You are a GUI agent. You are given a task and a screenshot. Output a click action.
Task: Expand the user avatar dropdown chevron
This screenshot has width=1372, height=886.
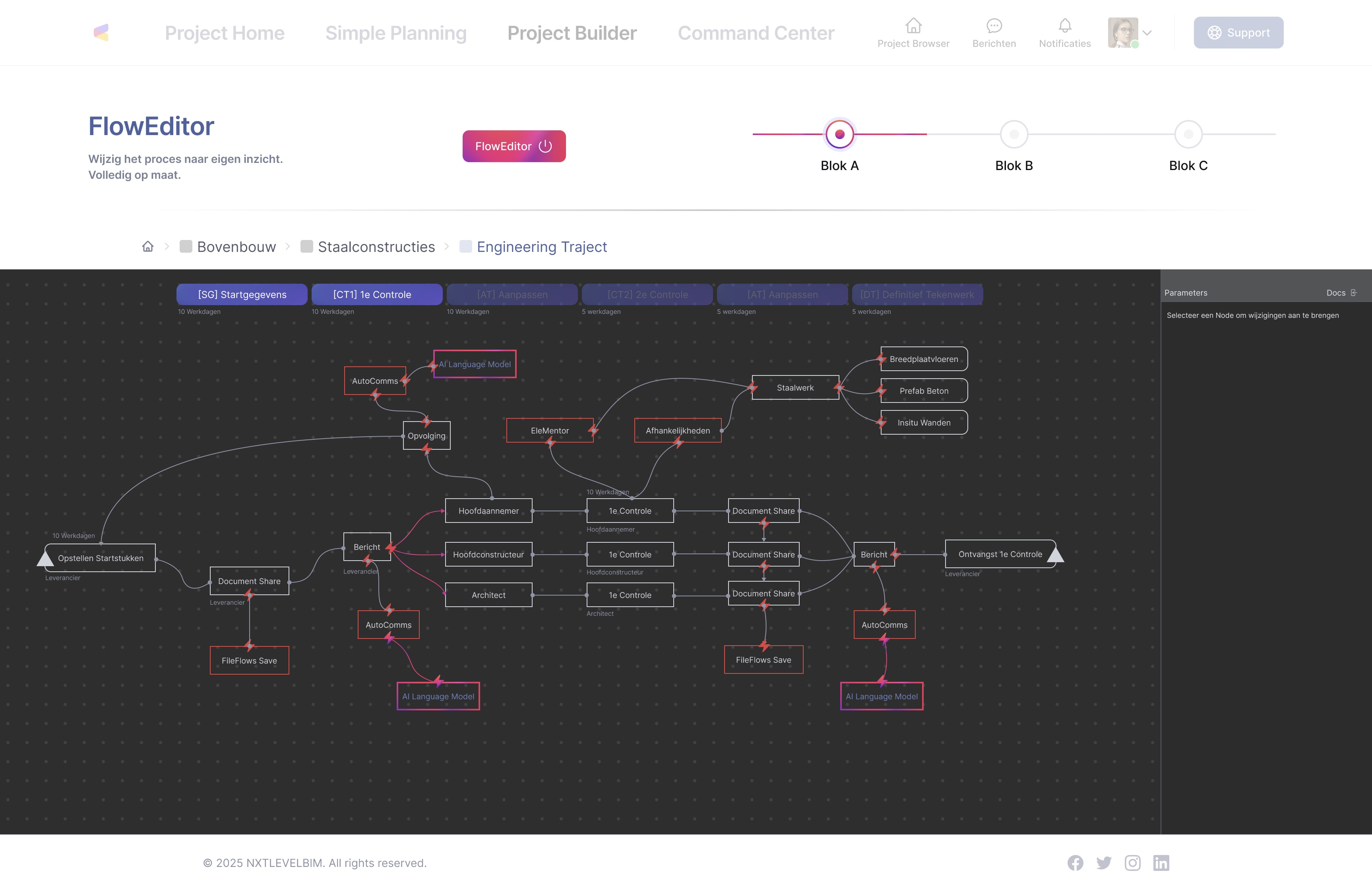[x=1147, y=33]
